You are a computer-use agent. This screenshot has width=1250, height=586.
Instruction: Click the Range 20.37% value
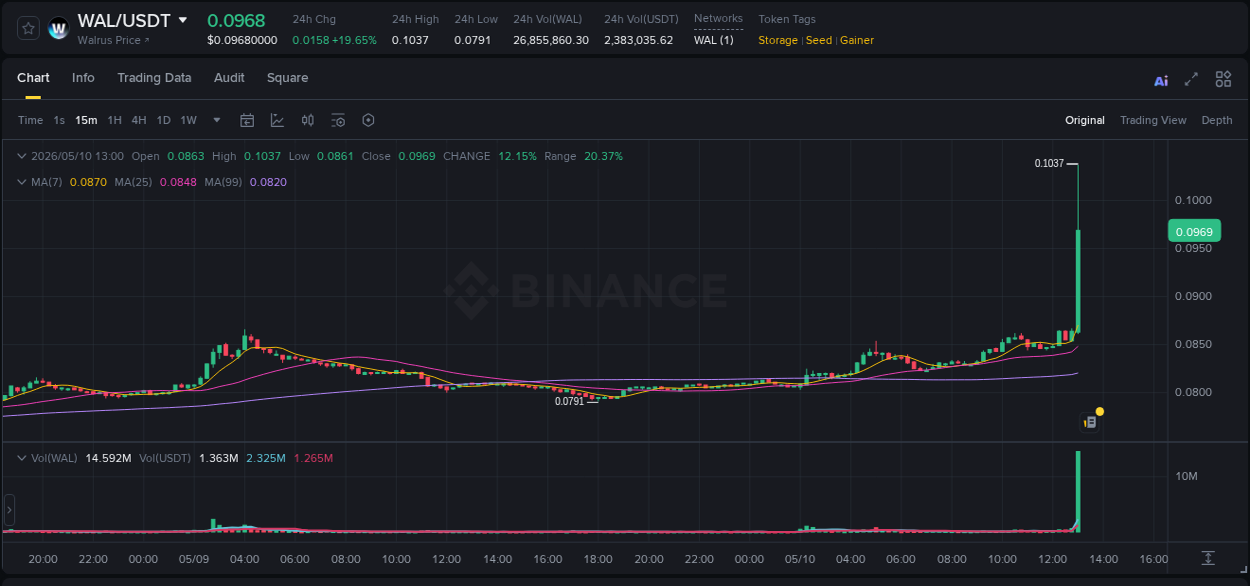[603, 156]
